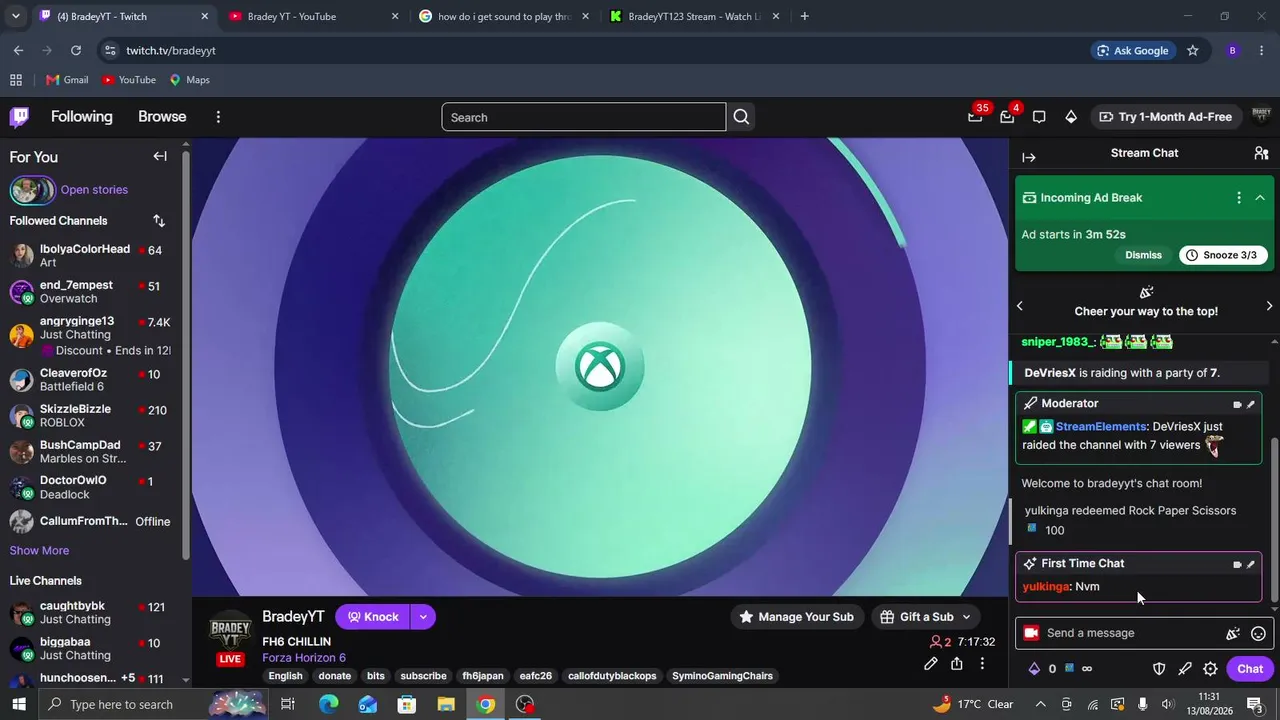Open IbolyaColorHead channel in sidebar

point(90,256)
